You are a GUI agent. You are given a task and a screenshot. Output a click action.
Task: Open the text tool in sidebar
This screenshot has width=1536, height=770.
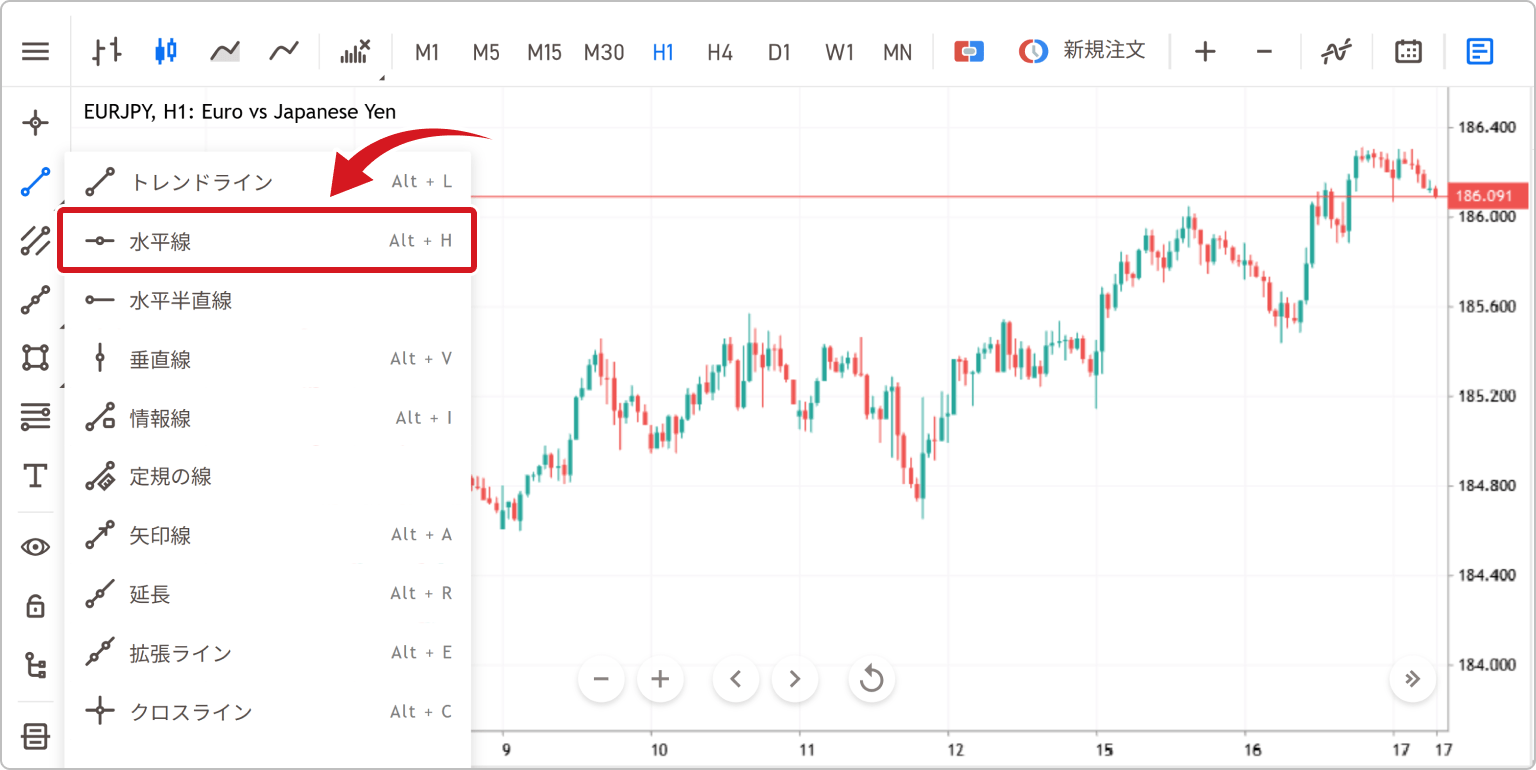[36, 476]
